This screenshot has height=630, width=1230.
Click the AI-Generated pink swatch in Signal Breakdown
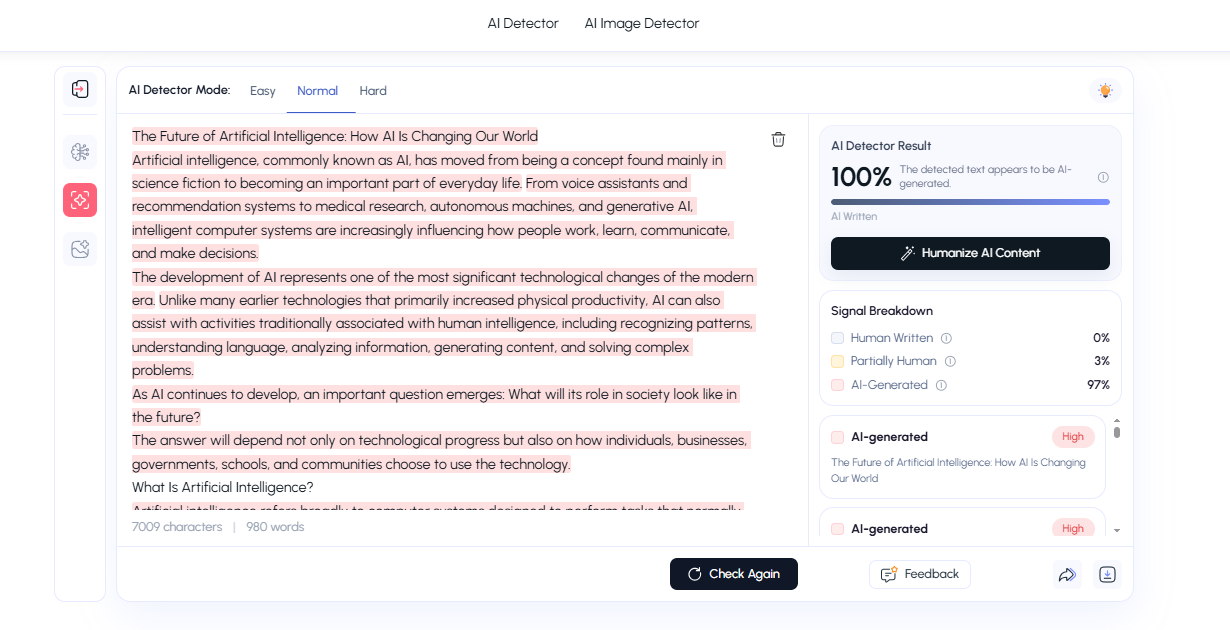(837, 385)
